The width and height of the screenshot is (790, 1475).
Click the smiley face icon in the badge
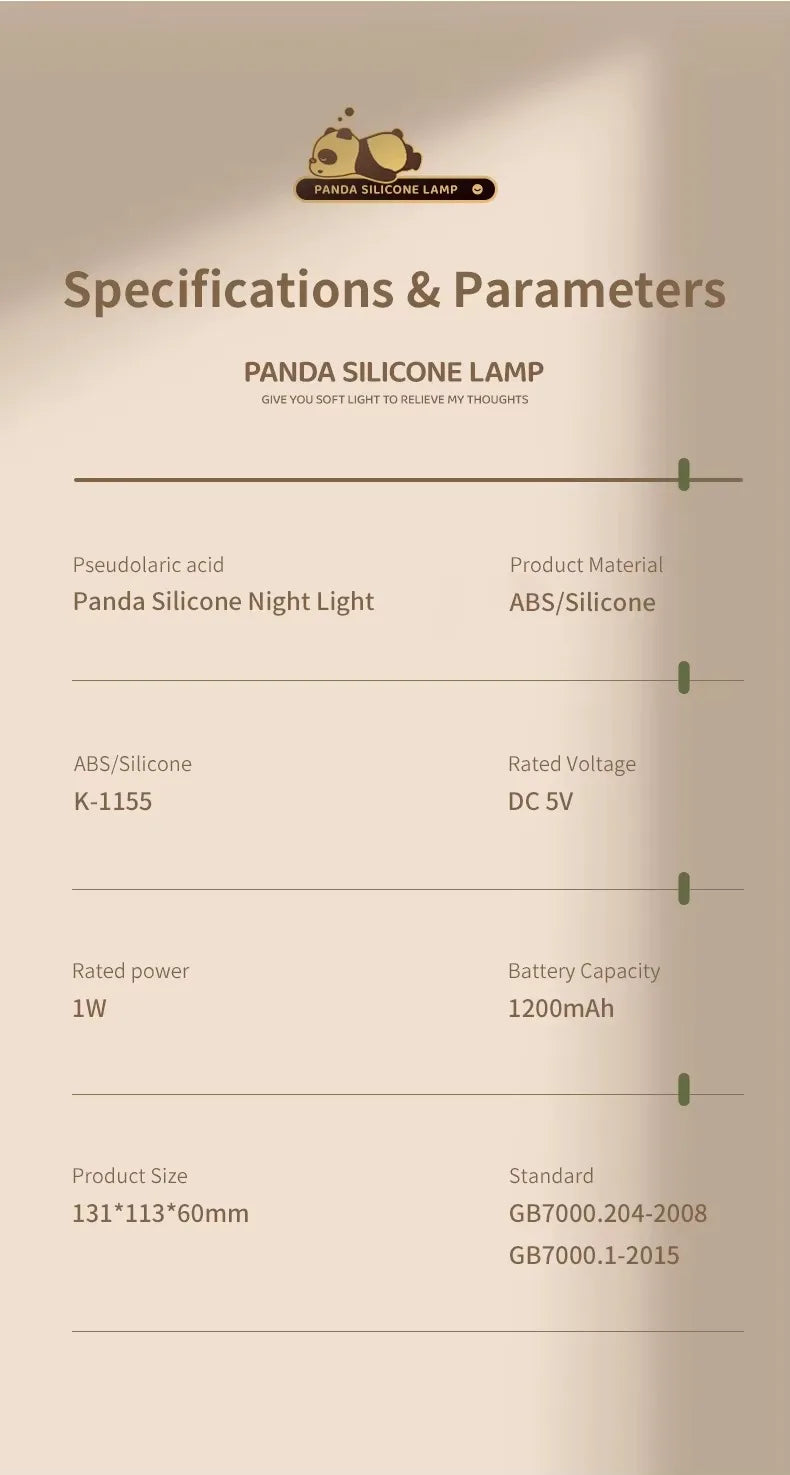(477, 189)
